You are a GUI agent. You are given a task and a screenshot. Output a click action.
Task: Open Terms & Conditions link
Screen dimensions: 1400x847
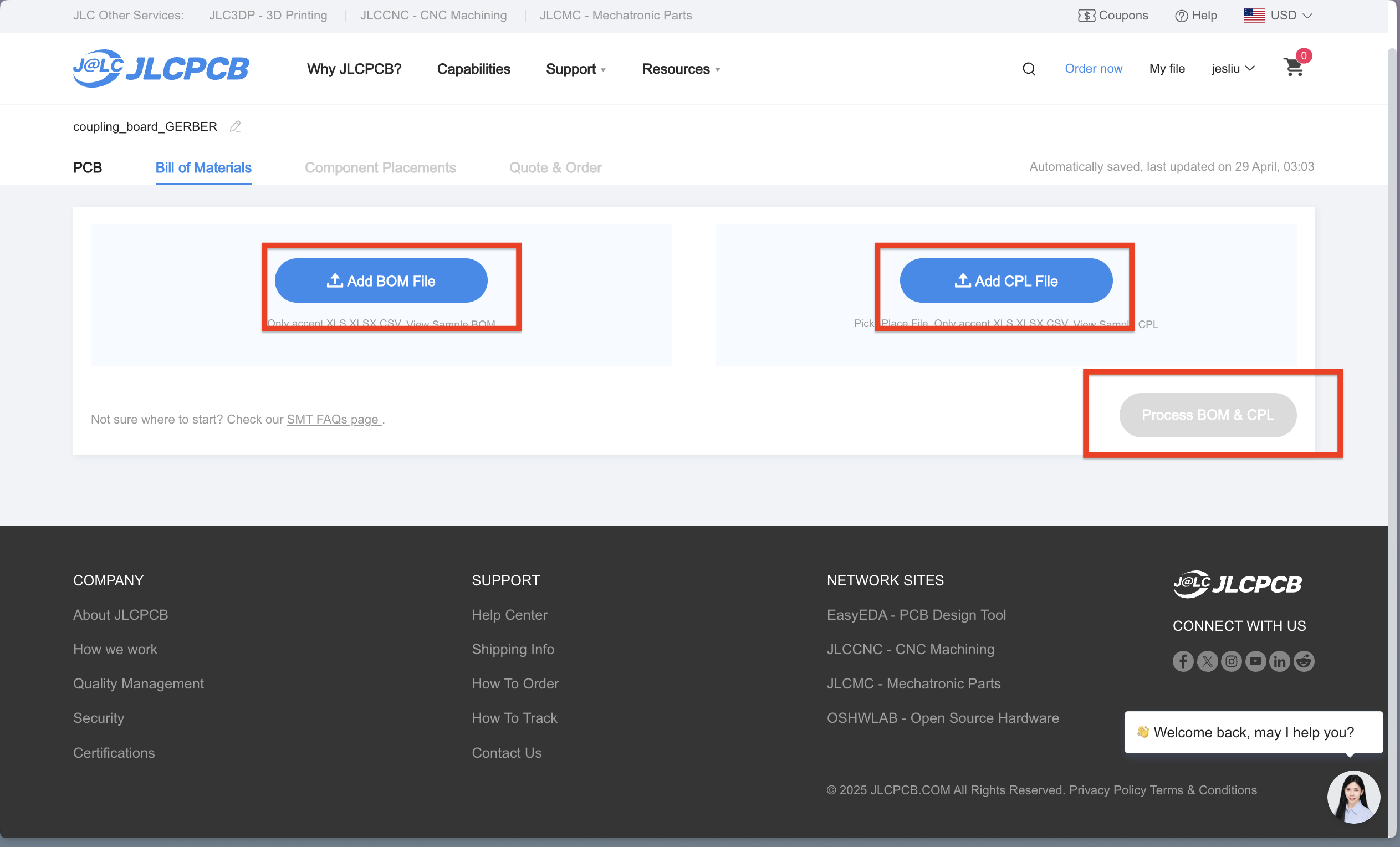pyautogui.click(x=1203, y=790)
